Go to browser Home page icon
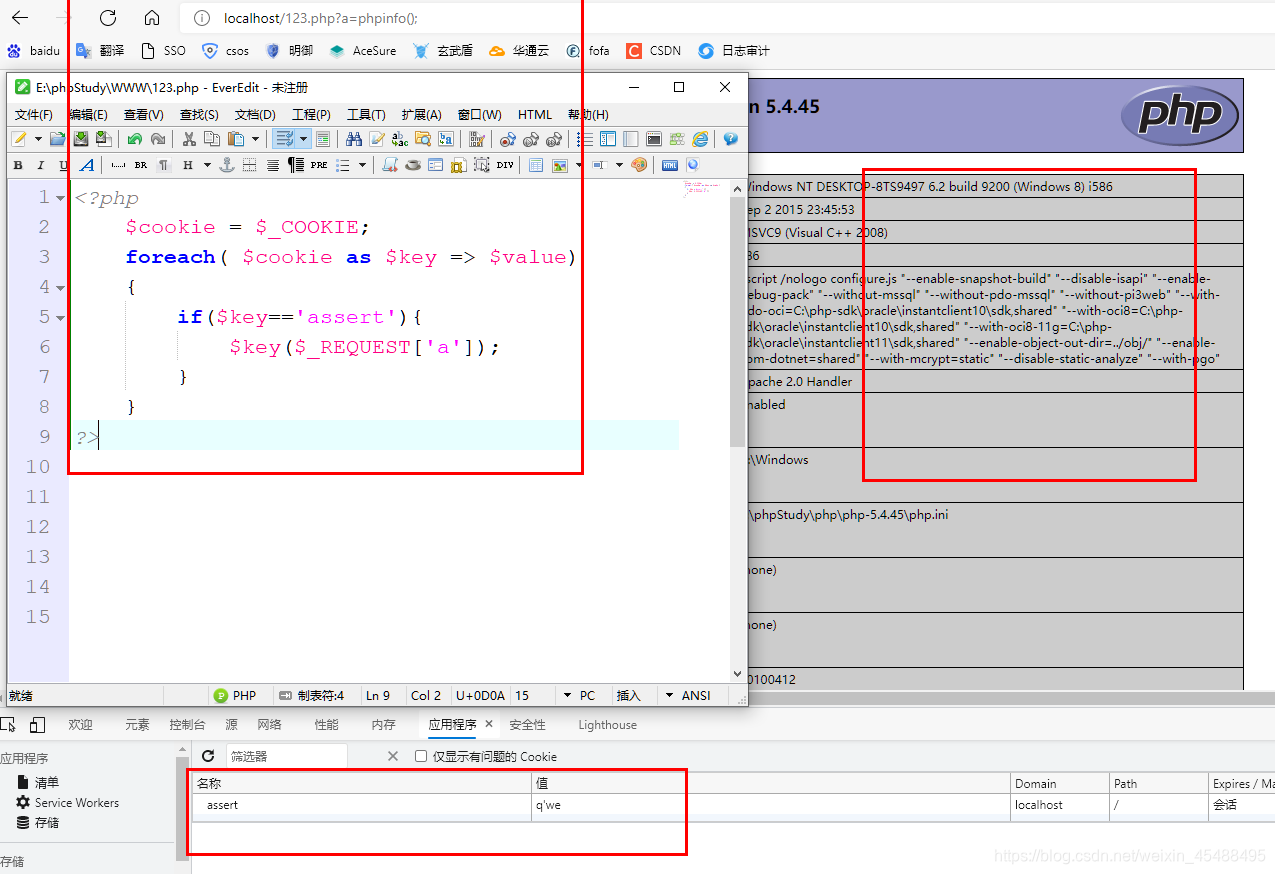Image resolution: width=1275 pixels, height=874 pixels. (152, 18)
